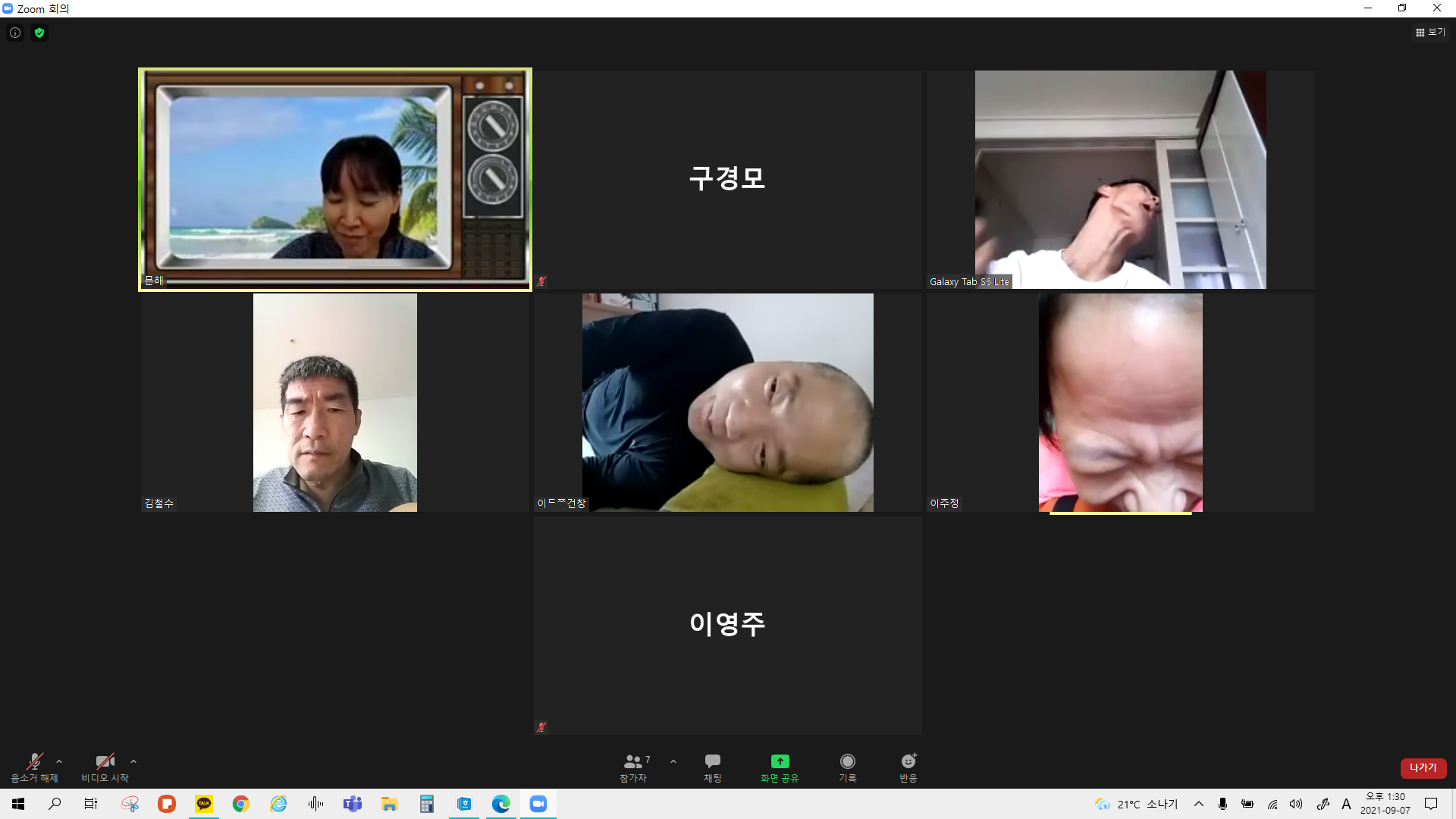
Task: Click the green encryption shield icon
Action: 39,33
